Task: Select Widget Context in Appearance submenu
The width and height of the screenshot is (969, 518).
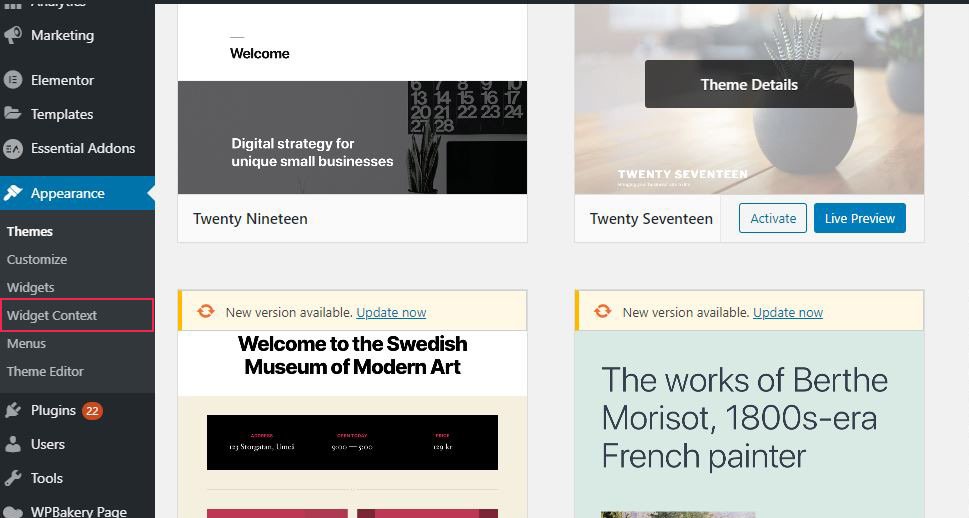Action: 52,315
